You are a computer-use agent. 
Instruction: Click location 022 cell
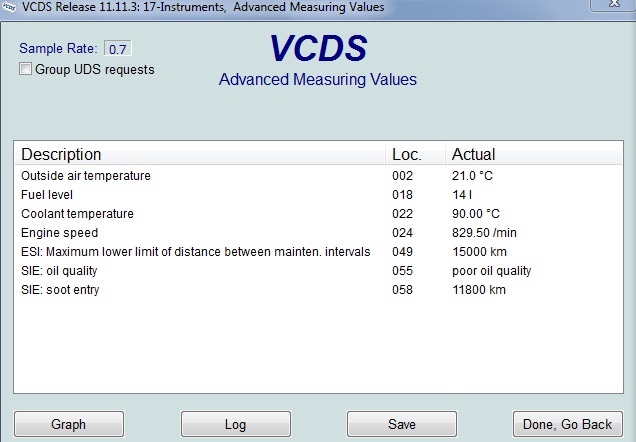point(402,214)
